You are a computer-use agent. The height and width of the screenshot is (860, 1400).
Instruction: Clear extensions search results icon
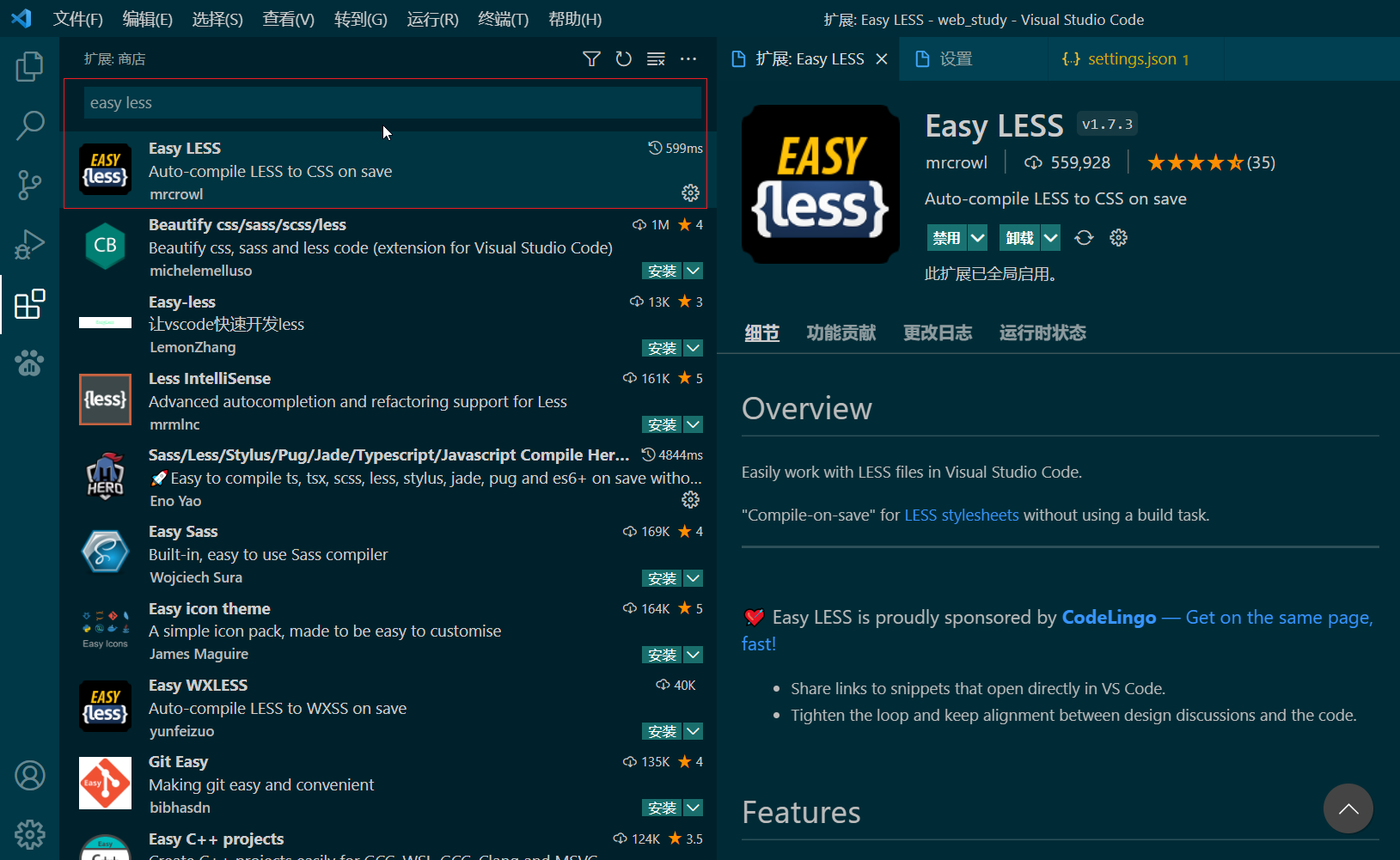click(656, 58)
